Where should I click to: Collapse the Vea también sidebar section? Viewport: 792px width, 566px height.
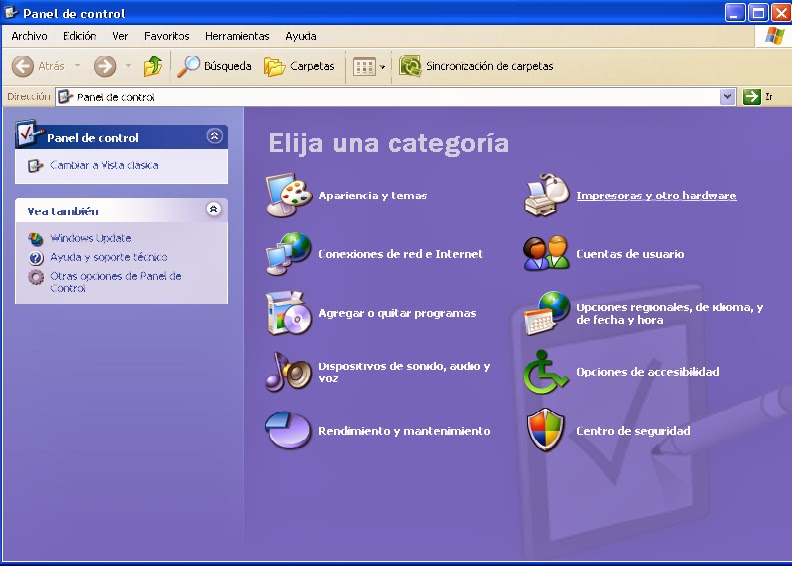214,209
